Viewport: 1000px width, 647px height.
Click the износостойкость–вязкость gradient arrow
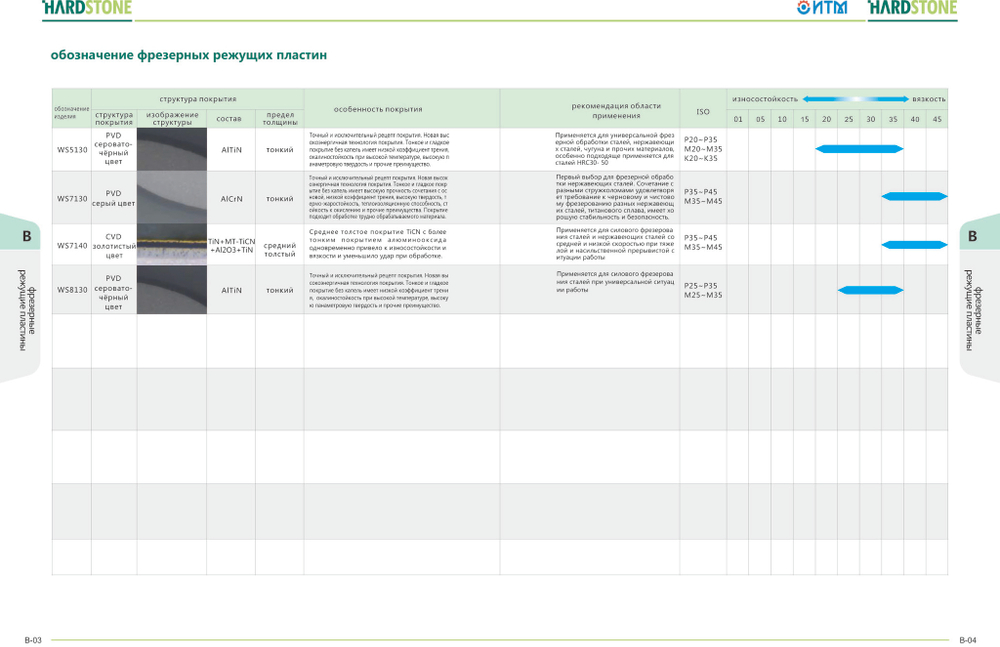pyautogui.click(x=855, y=100)
